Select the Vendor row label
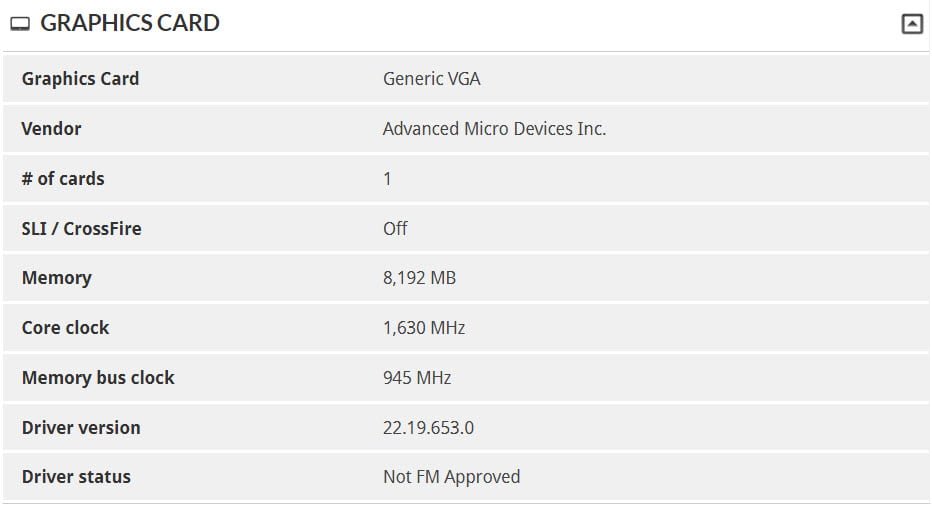This screenshot has width=932, height=505. [51, 128]
